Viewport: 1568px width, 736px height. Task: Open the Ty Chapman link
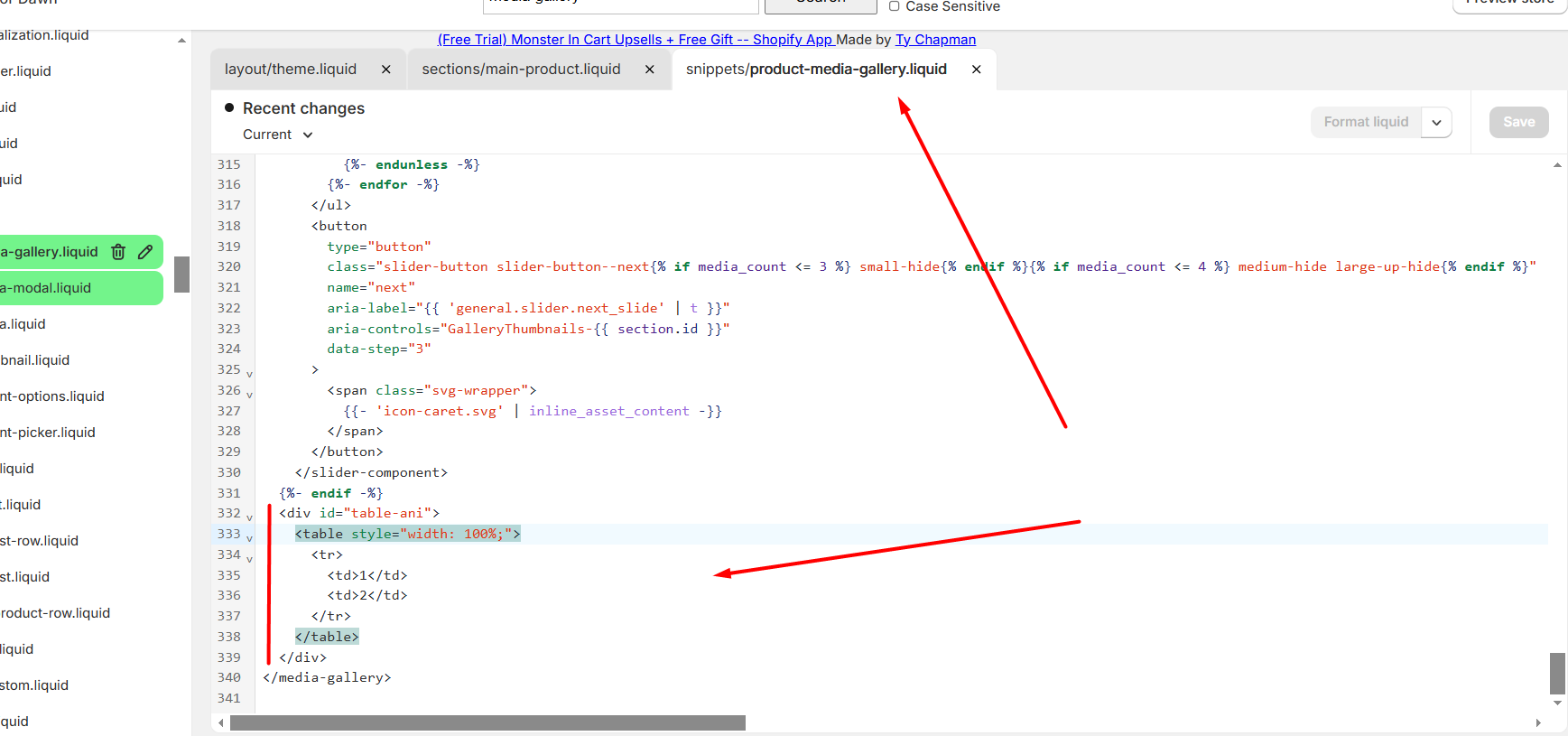935,40
